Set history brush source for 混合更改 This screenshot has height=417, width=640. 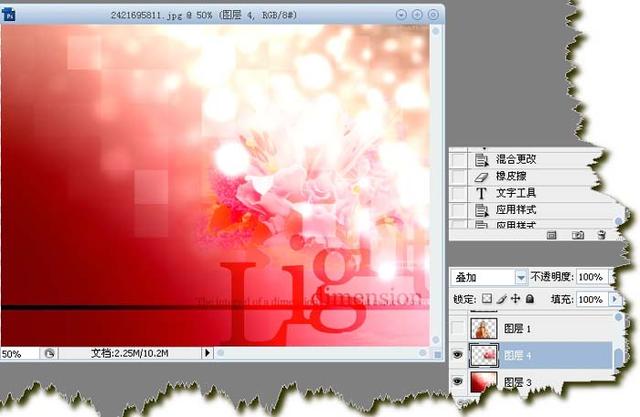(x=458, y=160)
